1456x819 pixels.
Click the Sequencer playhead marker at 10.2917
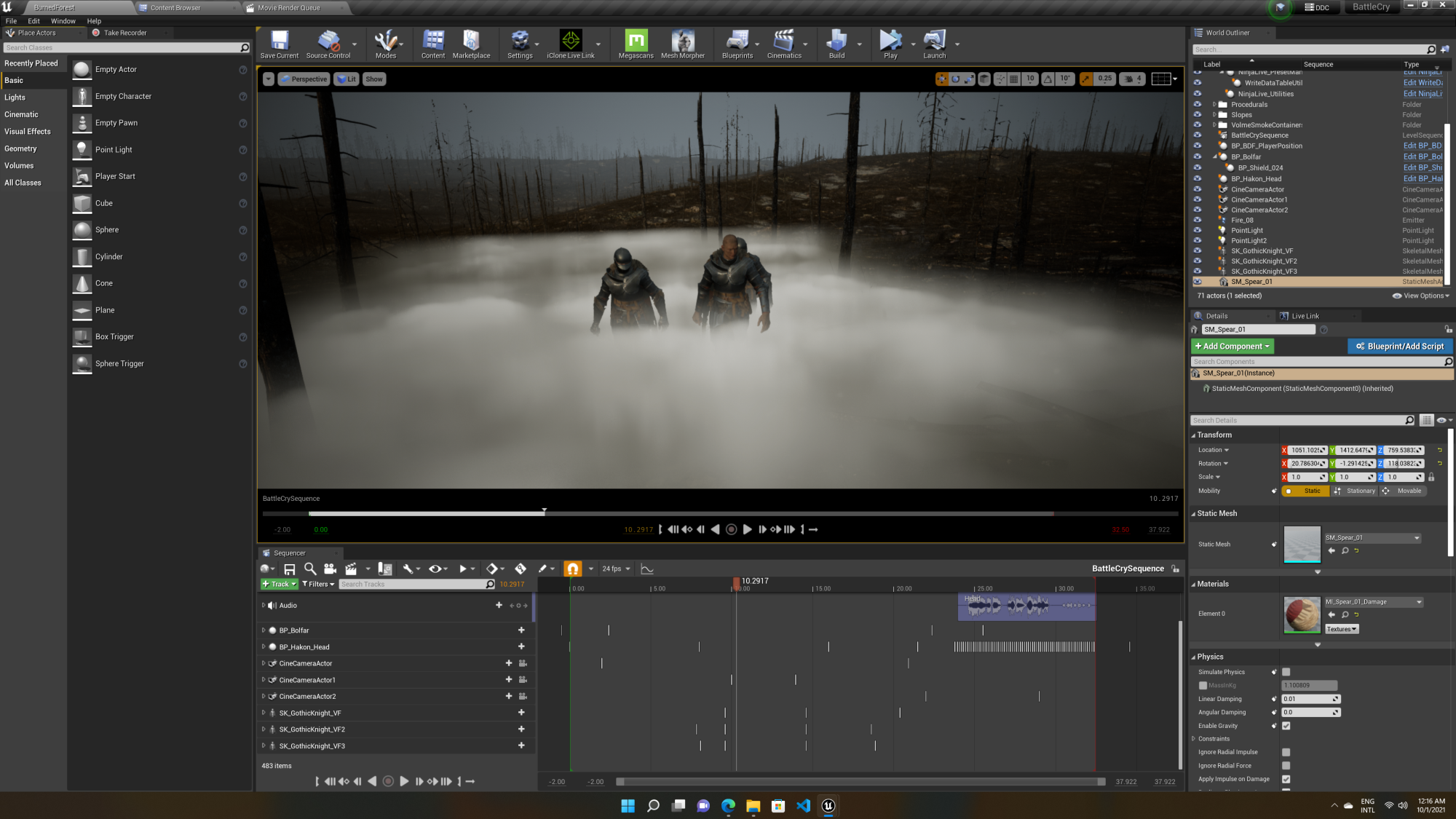point(736,582)
